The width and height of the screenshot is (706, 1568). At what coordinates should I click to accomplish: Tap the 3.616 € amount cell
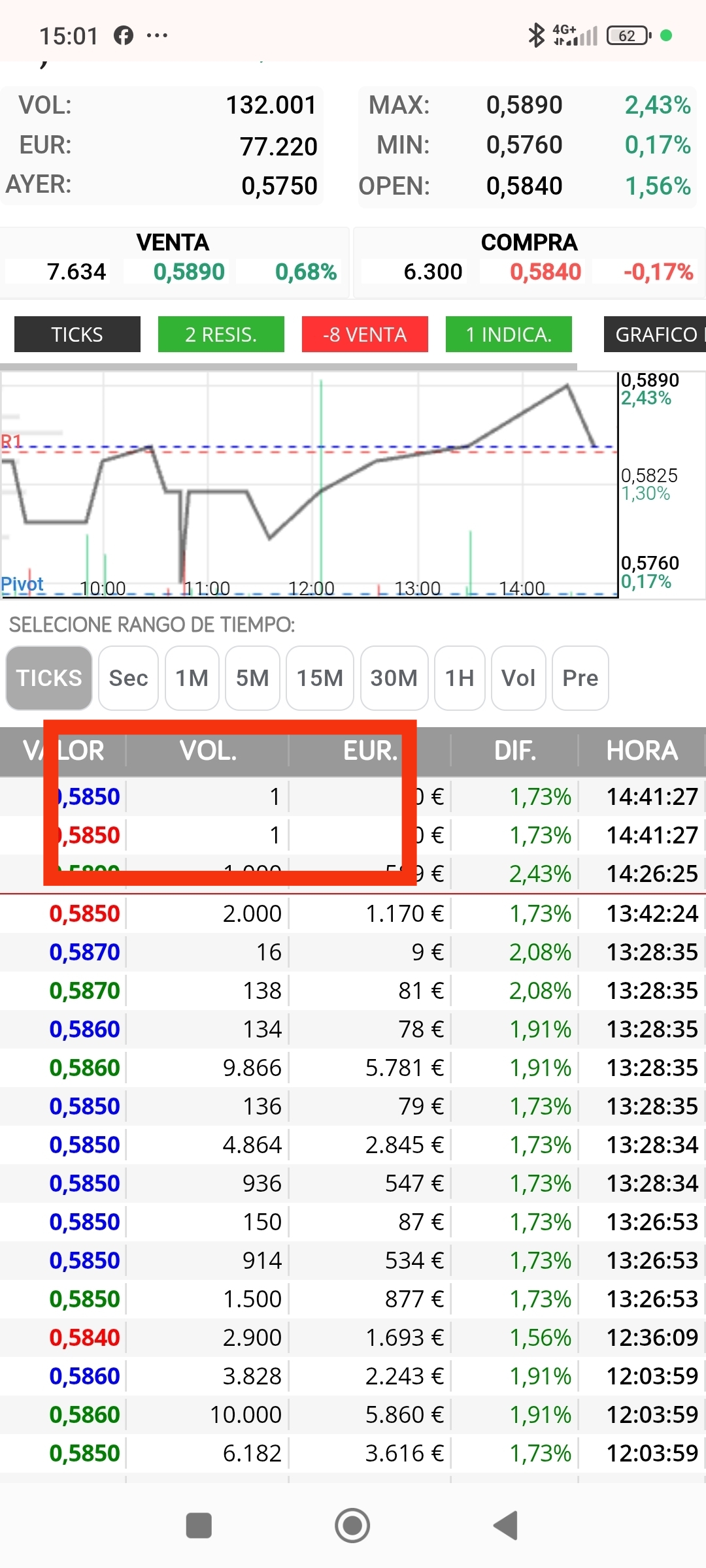click(404, 1453)
